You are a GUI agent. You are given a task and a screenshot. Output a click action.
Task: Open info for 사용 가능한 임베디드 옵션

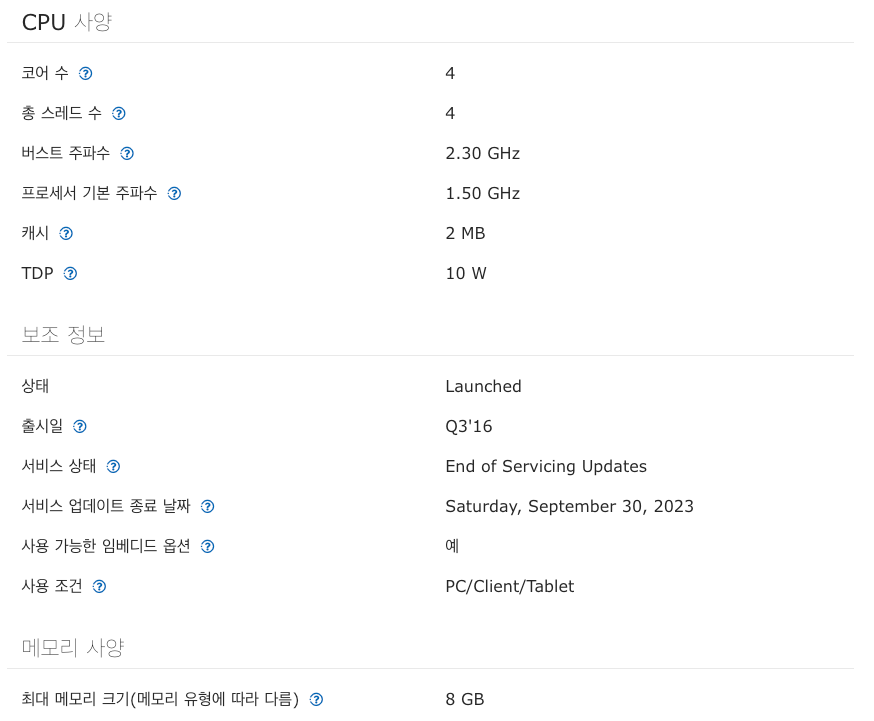[208, 547]
